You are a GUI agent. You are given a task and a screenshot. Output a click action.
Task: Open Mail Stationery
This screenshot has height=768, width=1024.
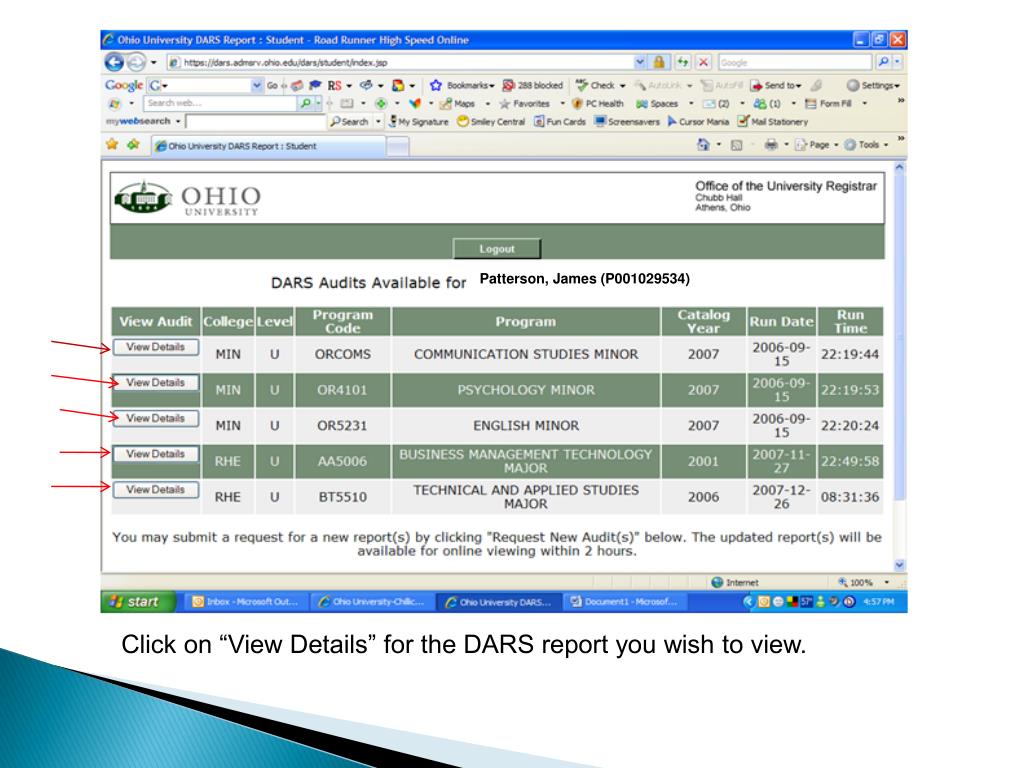coord(773,121)
